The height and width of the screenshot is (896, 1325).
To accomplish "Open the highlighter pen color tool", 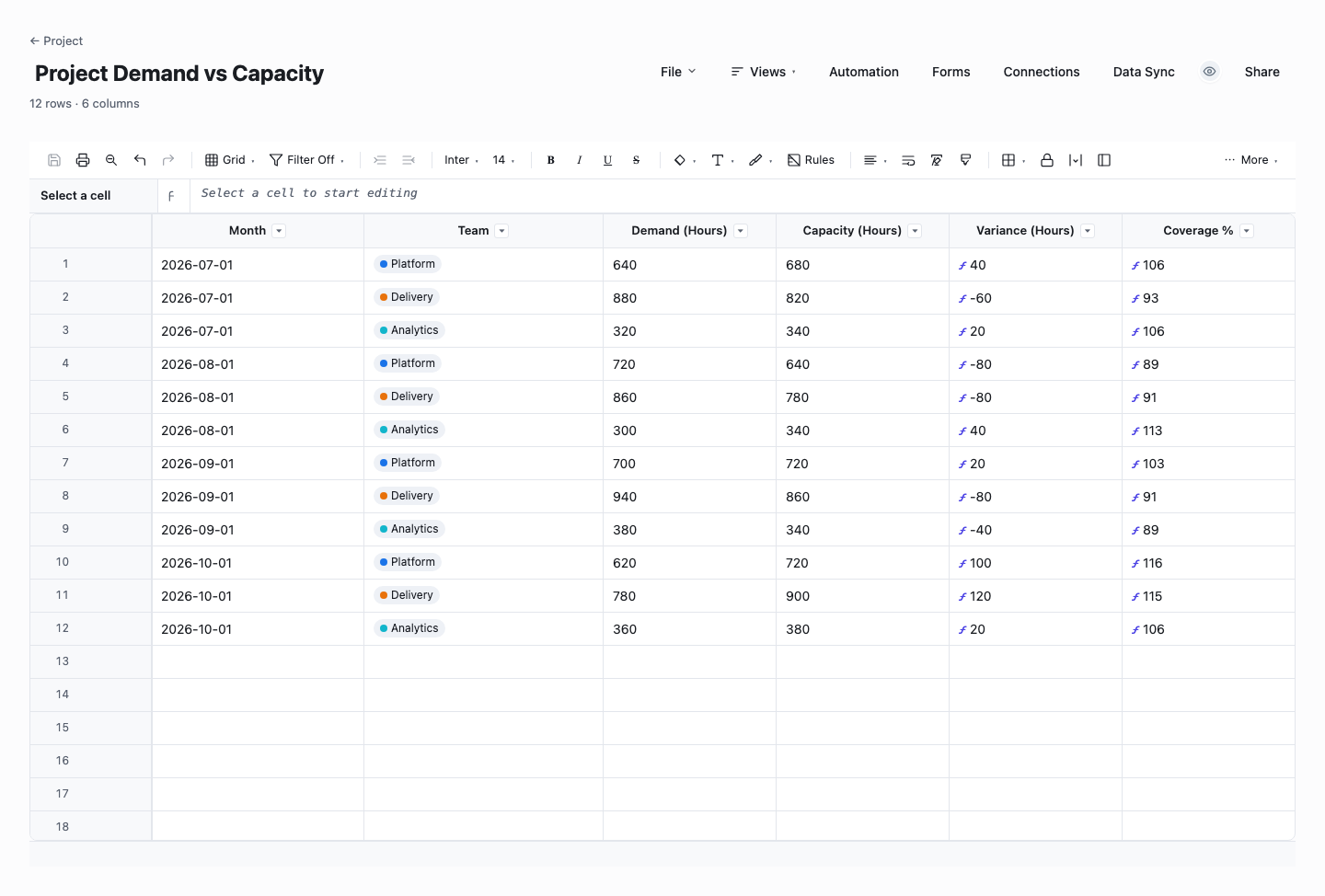I will [x=760, y=160].
